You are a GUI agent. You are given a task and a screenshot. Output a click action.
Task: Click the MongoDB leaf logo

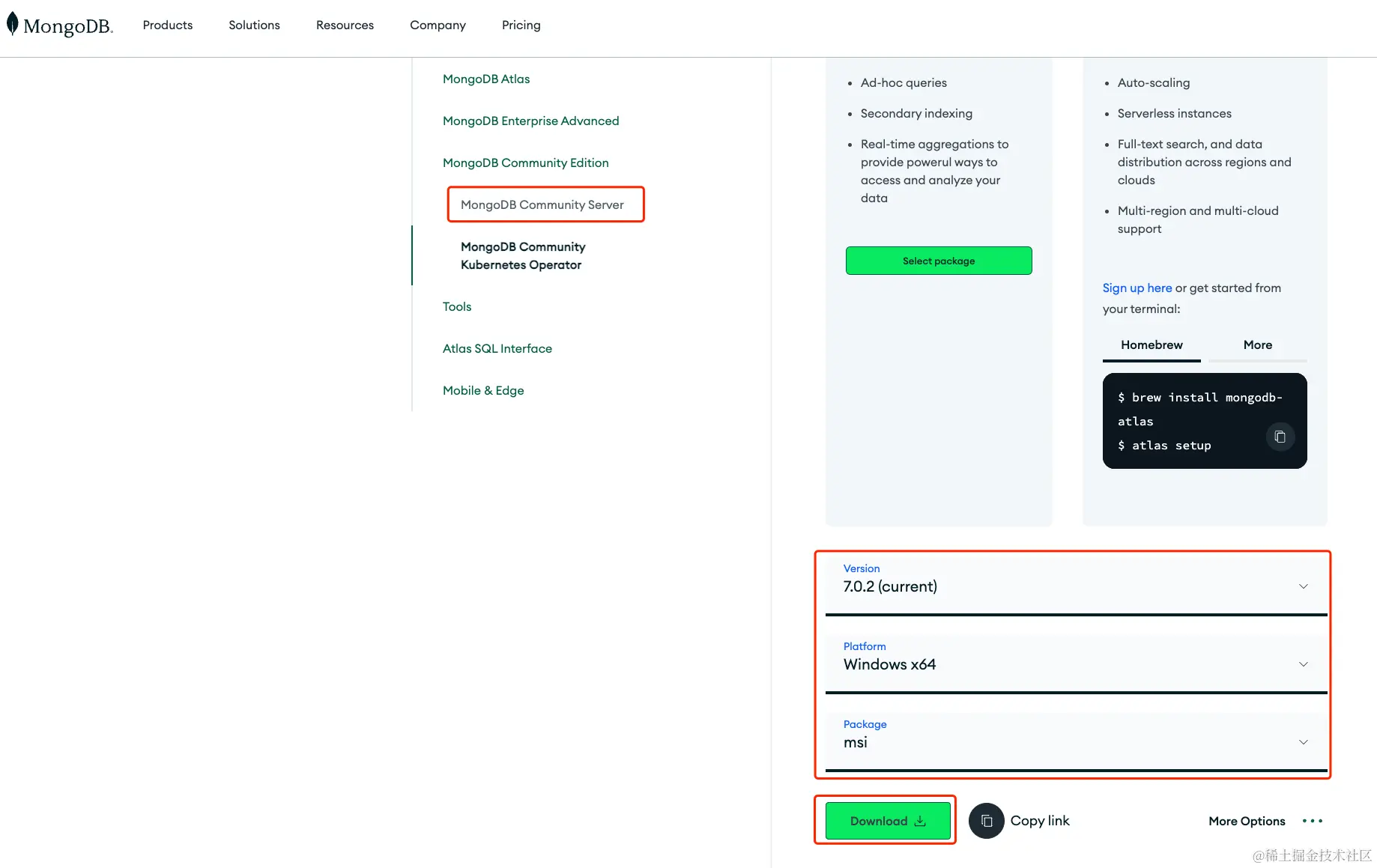point(13,24)
